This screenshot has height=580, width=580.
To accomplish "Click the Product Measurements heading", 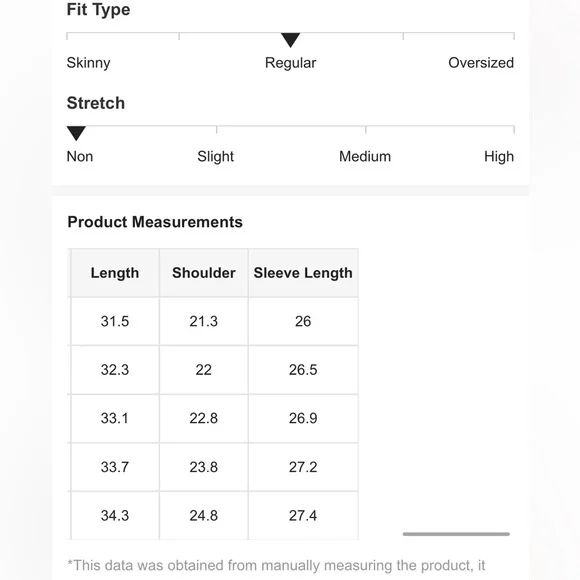I will click(155, 222).
